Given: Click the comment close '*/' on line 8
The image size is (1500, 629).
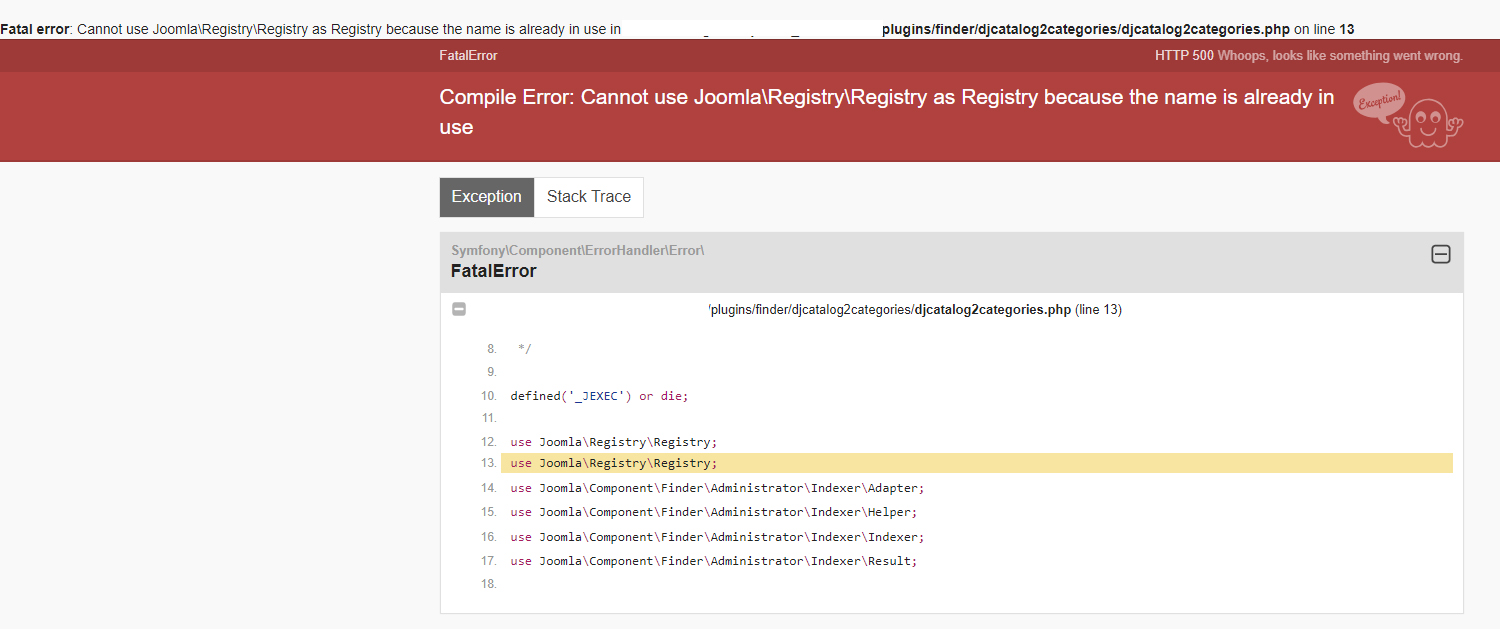Looking at the screenshot, I should point(524,349).
